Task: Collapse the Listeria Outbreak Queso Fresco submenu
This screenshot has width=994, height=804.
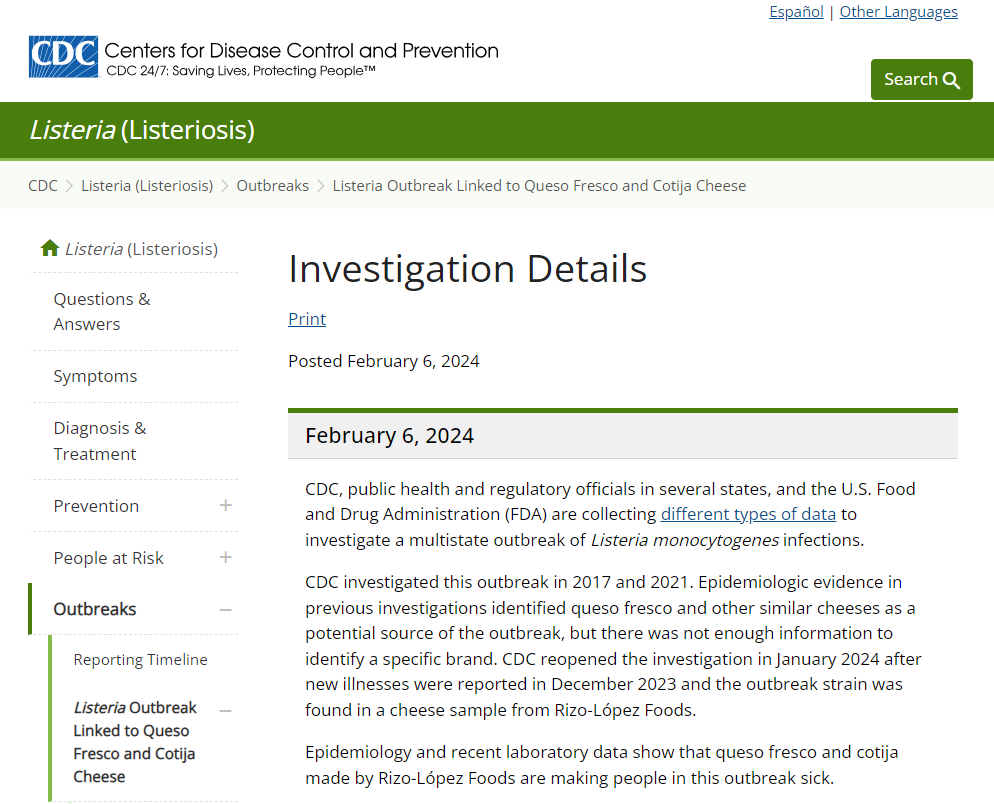Action: tap(225, 711)
